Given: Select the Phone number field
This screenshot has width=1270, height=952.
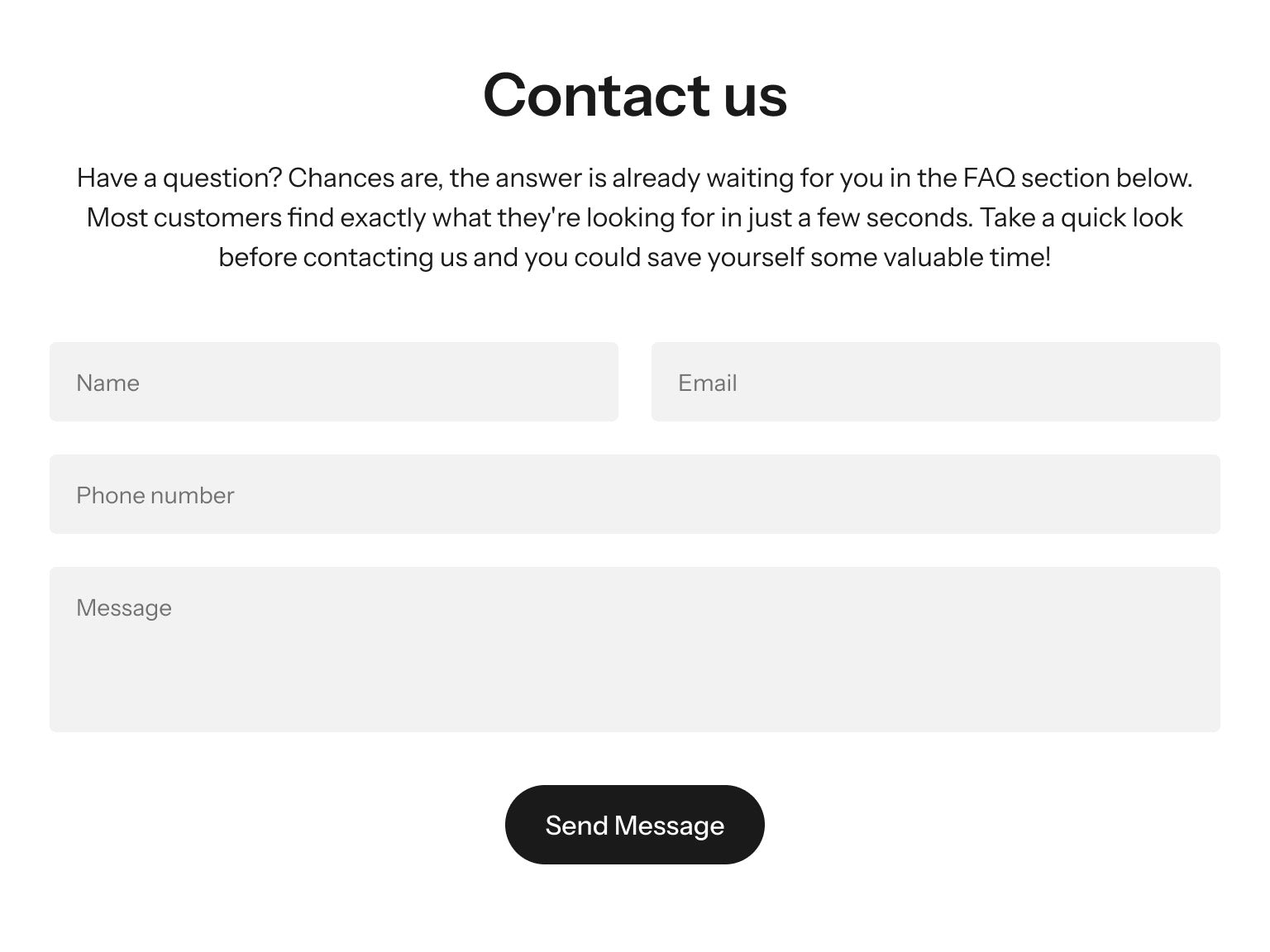Looking at the screenshot, I should pos(634,494).
